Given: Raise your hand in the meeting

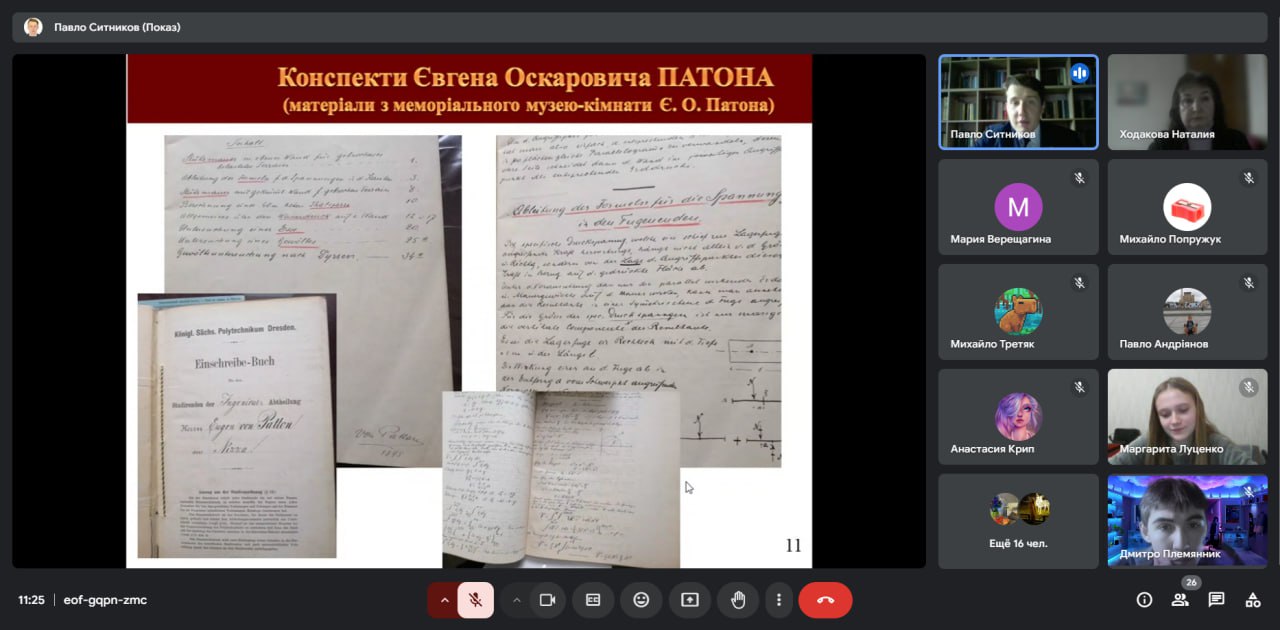Looking at the screenshot, I should [x=738, y=600].
